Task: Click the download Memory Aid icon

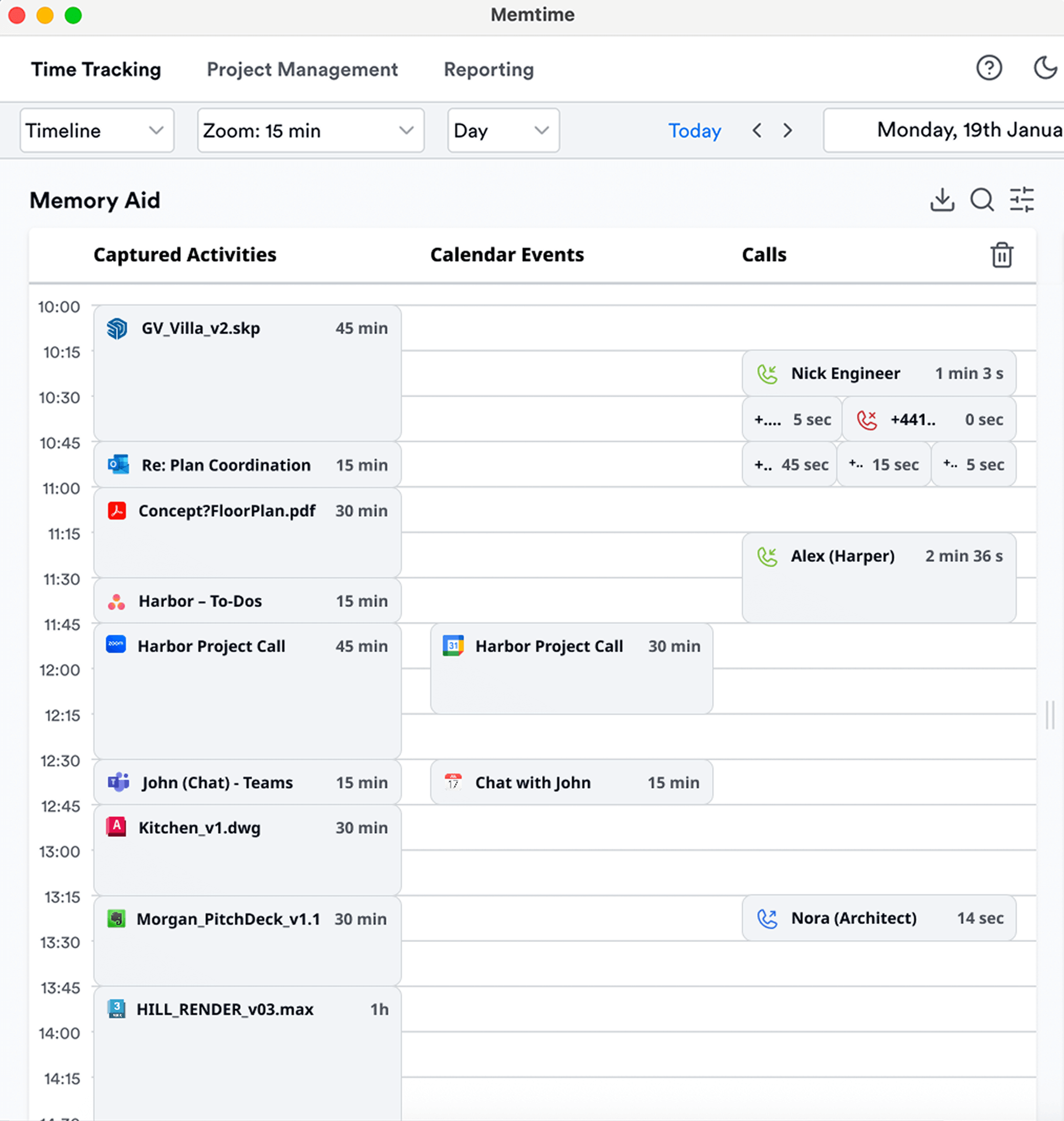Action: click(942, 200)
